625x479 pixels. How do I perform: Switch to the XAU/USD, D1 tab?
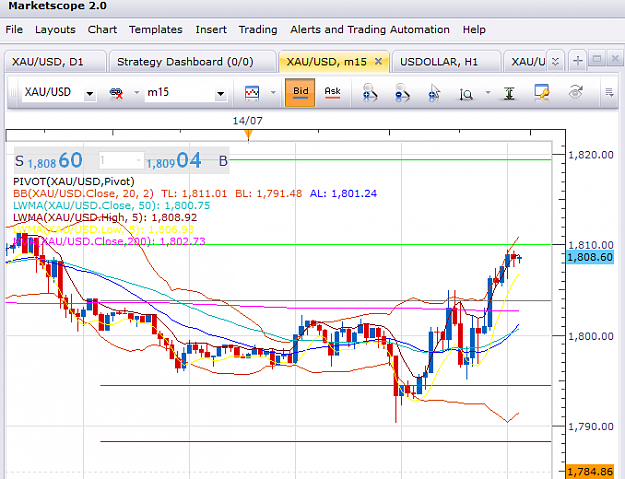(55, 62)
